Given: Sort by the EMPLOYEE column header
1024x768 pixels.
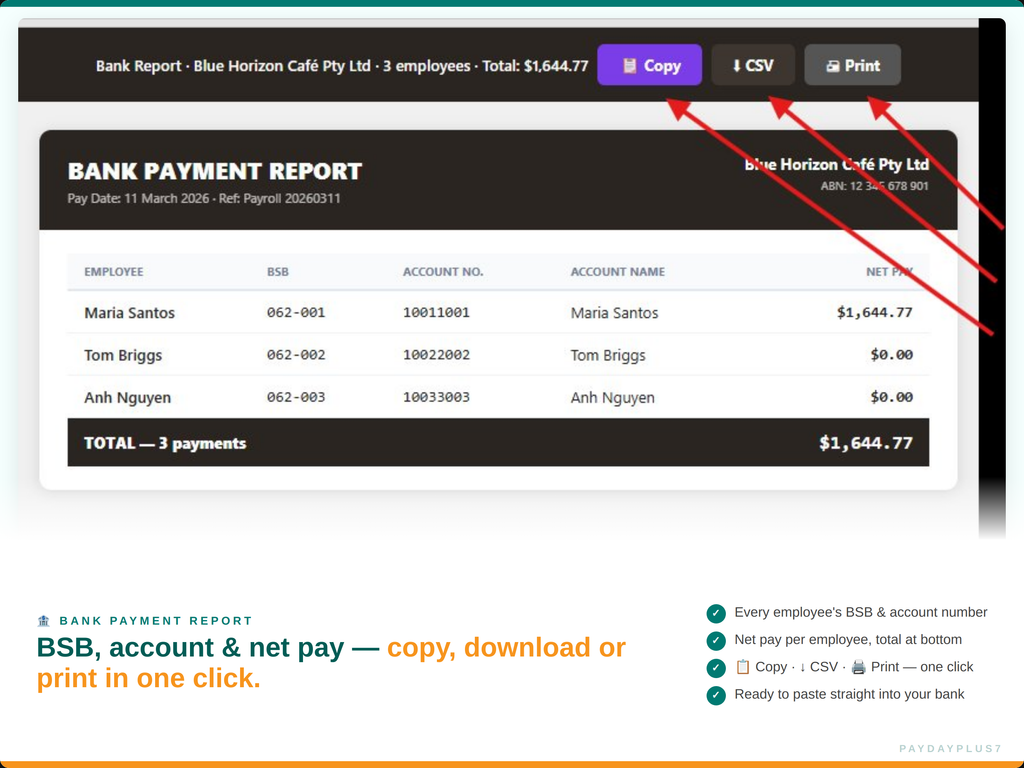Looking at the screenshot, I should [113, 271].
